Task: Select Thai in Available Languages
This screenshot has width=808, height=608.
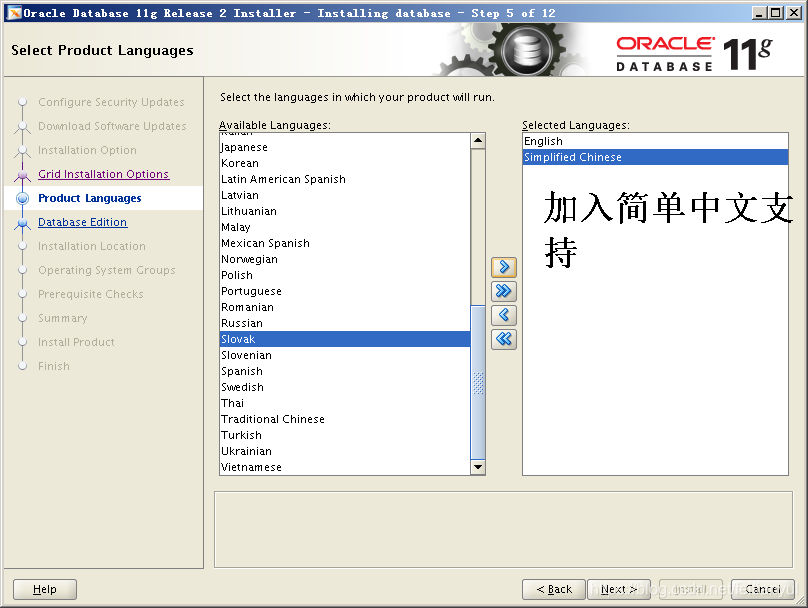Action: 345,403
